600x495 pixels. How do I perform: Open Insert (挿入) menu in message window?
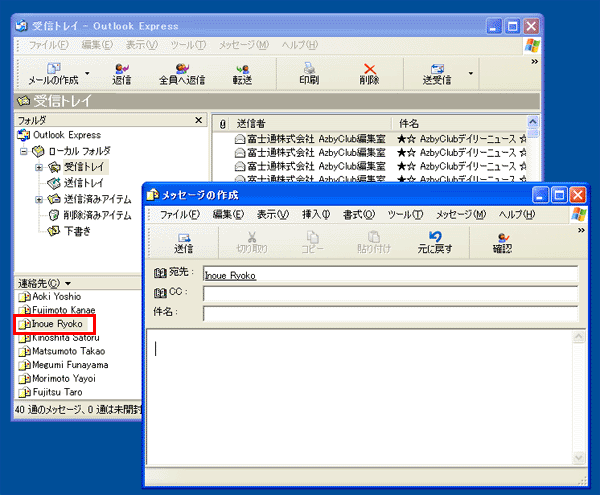[316, 214]
